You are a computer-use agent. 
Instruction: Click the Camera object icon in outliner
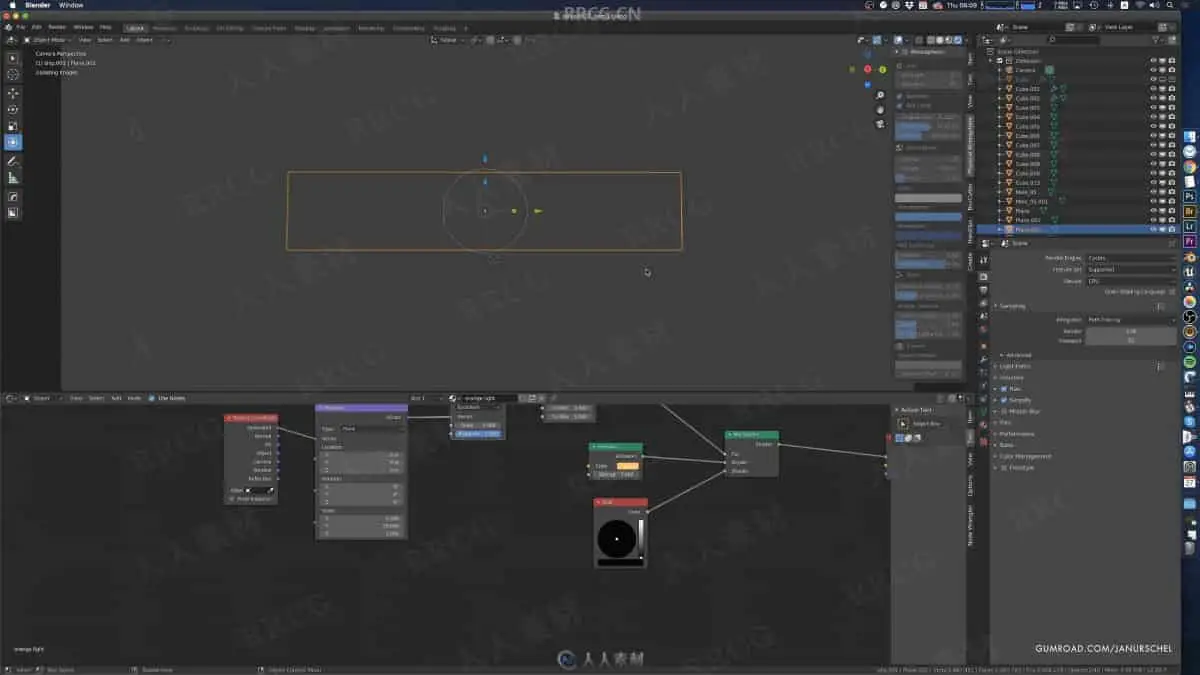pos(1010,70)
